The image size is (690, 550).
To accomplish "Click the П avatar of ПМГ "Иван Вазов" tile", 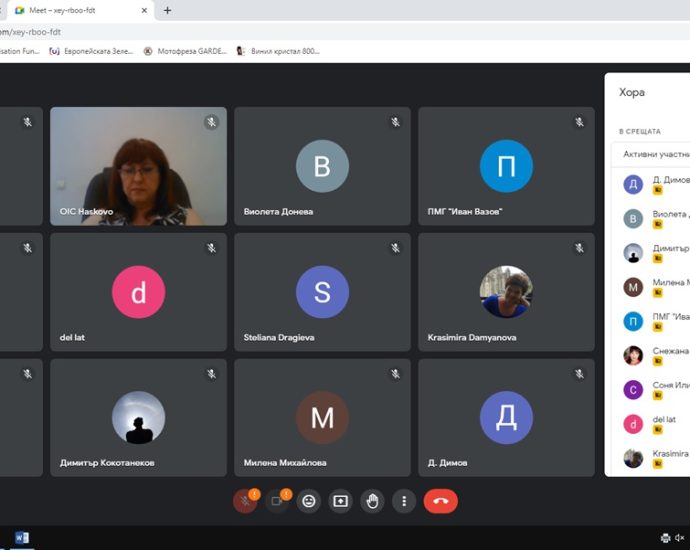I will click(x=506, y=166).
